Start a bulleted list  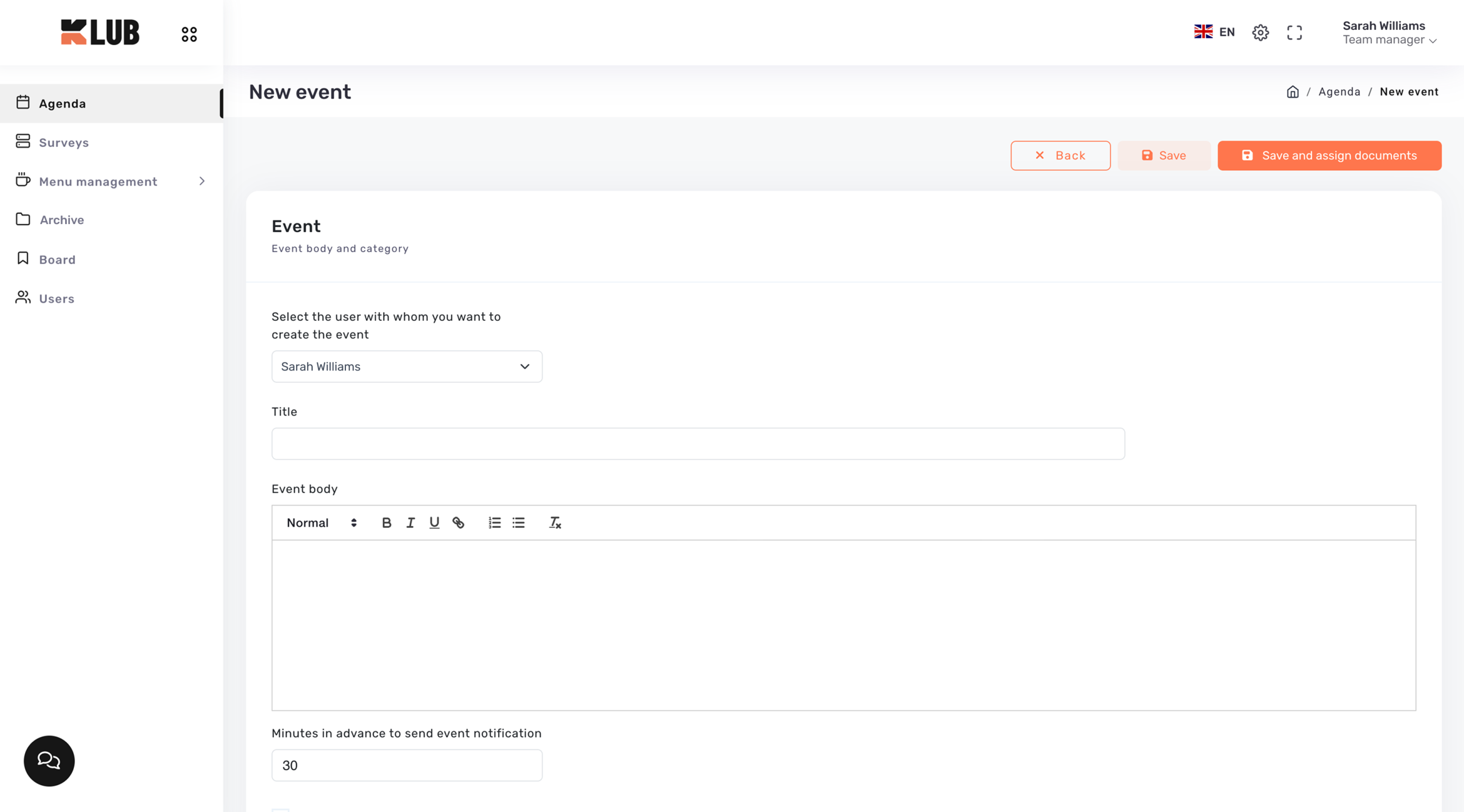(x=518, y=523)
